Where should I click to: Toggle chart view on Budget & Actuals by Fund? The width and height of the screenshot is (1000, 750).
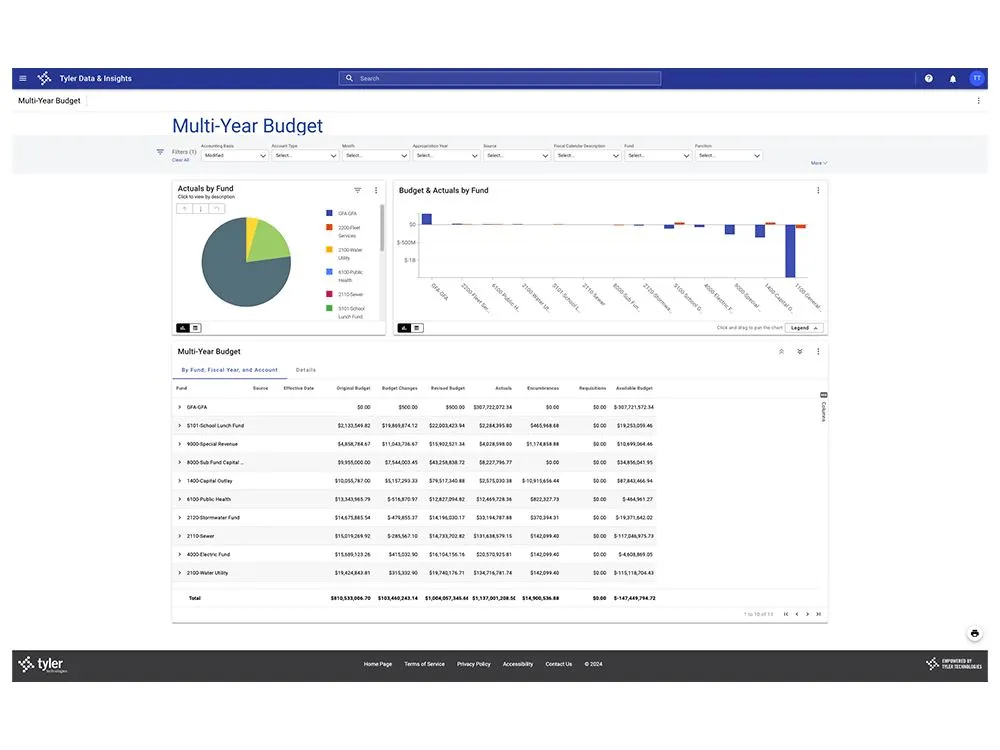(x=405, y=327)
